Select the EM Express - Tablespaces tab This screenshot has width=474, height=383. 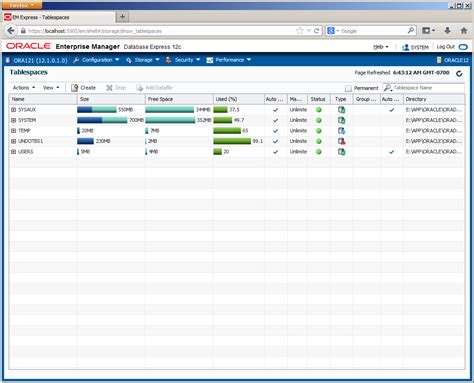pyautogui.click(x=58, y=17)
